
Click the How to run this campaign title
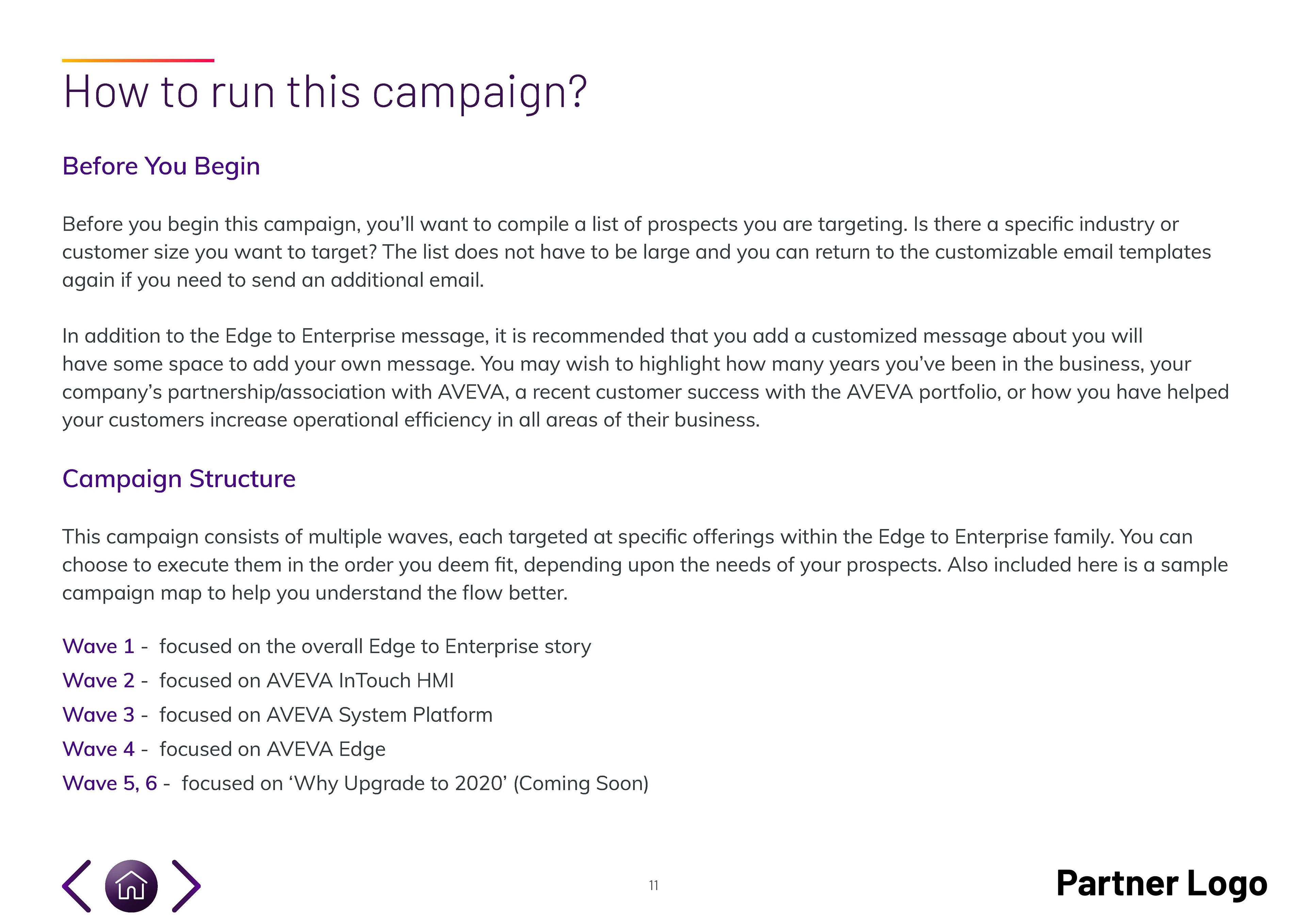tap(324, 91)
